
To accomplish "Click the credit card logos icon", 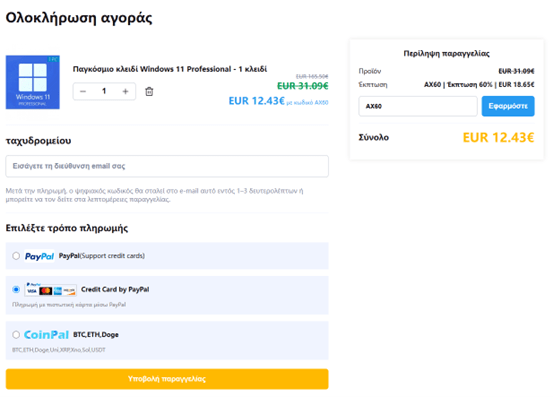I will [x=50, y=290].
